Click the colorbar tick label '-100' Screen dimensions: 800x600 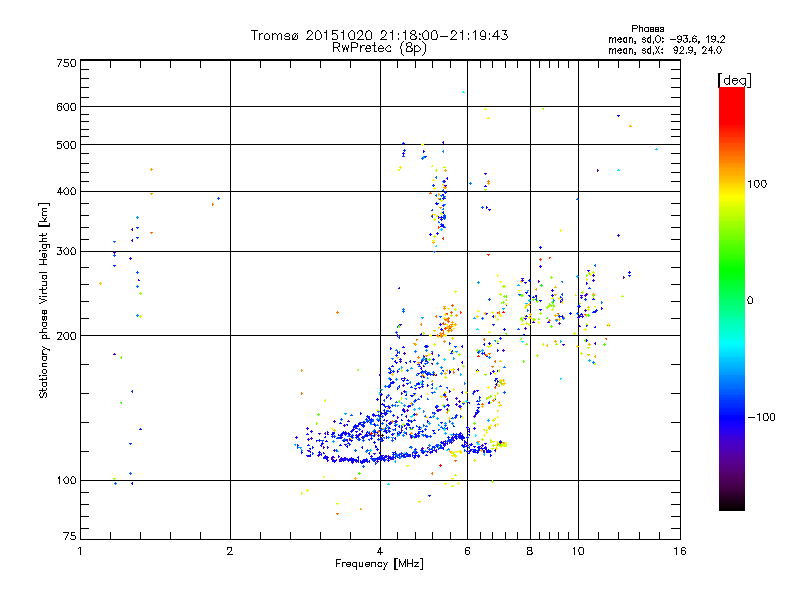[761, 417]
